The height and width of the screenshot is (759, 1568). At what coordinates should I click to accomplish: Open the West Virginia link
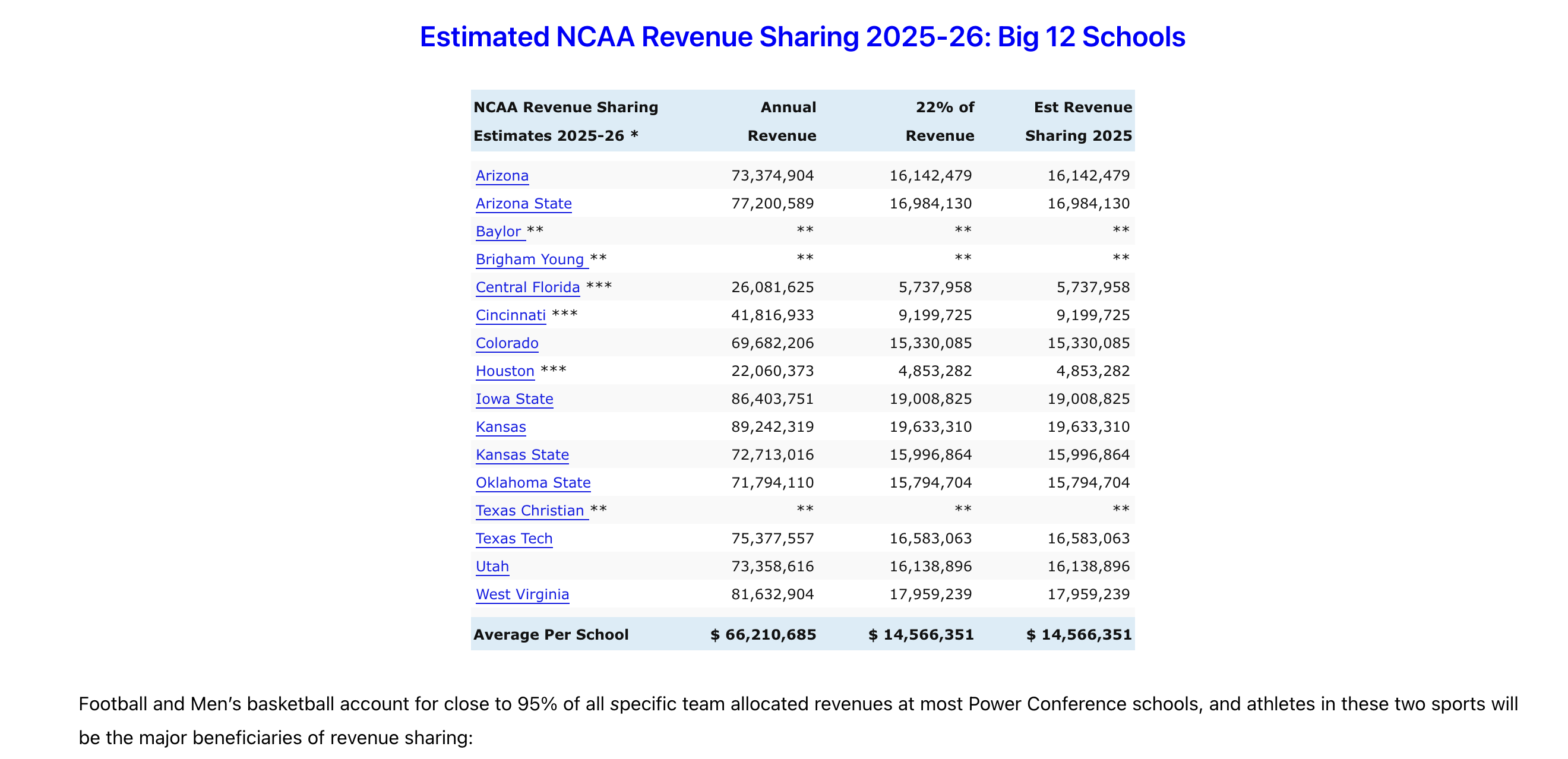(x=522, y=594)
